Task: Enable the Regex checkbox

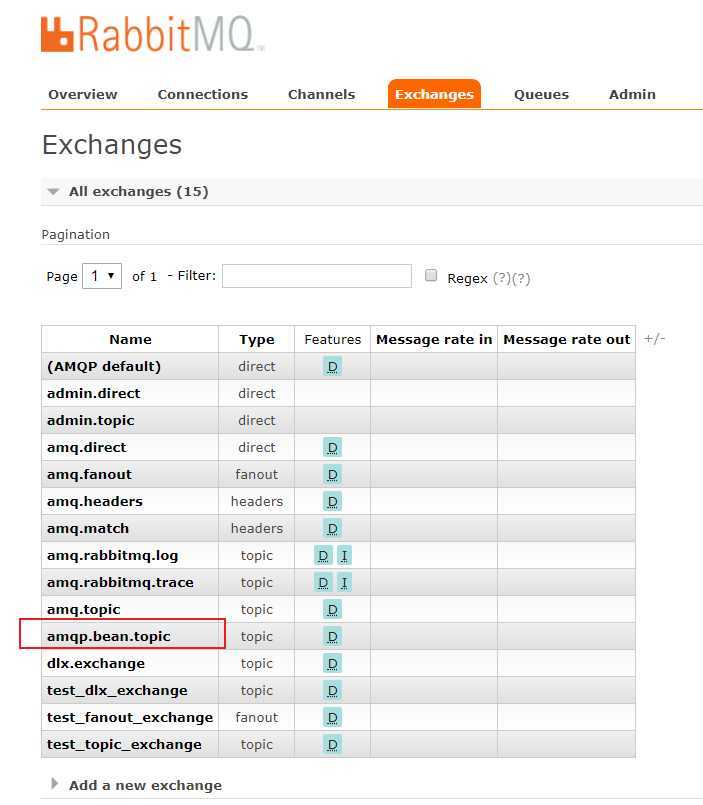Action: click(x=431, y=276)
